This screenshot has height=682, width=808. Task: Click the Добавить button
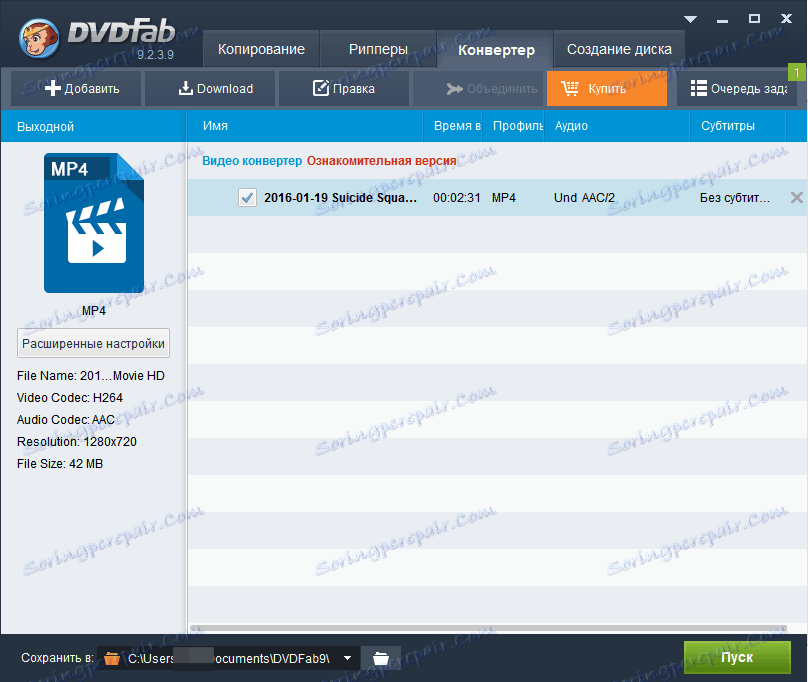[x=76, y=89]
